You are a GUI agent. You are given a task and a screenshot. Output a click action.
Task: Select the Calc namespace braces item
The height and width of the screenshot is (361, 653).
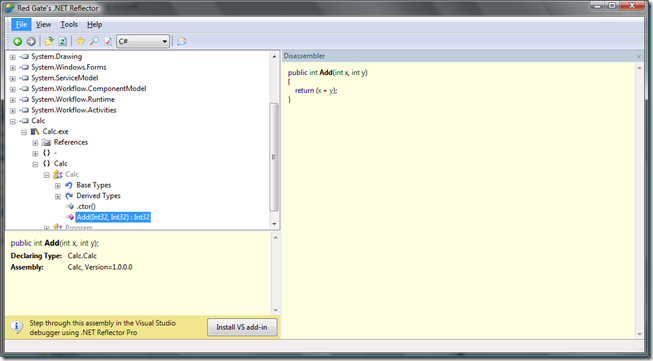coord(60,164)
